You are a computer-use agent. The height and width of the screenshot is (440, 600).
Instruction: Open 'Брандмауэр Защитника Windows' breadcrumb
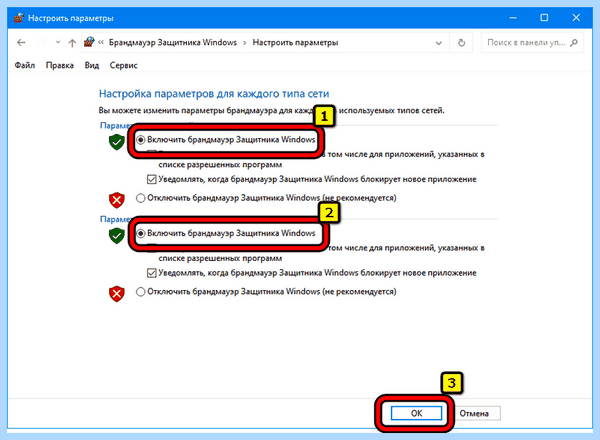(x=173, y=42)
